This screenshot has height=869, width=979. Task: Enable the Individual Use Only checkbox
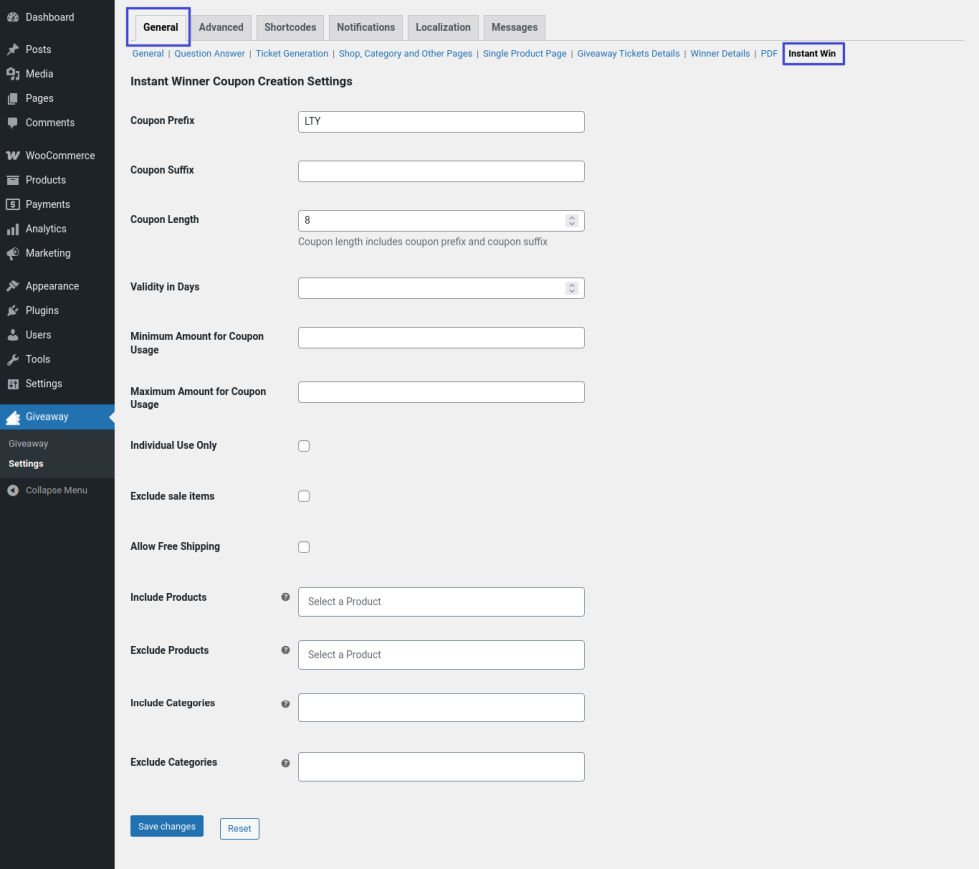[x=304, y=446]
